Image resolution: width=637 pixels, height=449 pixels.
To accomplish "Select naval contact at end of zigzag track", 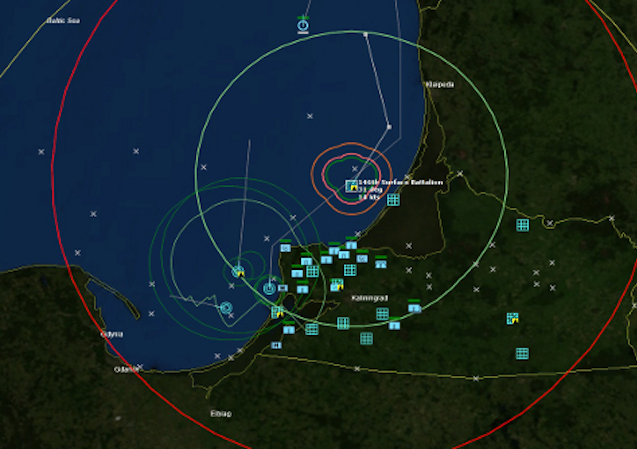I will 226,308.
